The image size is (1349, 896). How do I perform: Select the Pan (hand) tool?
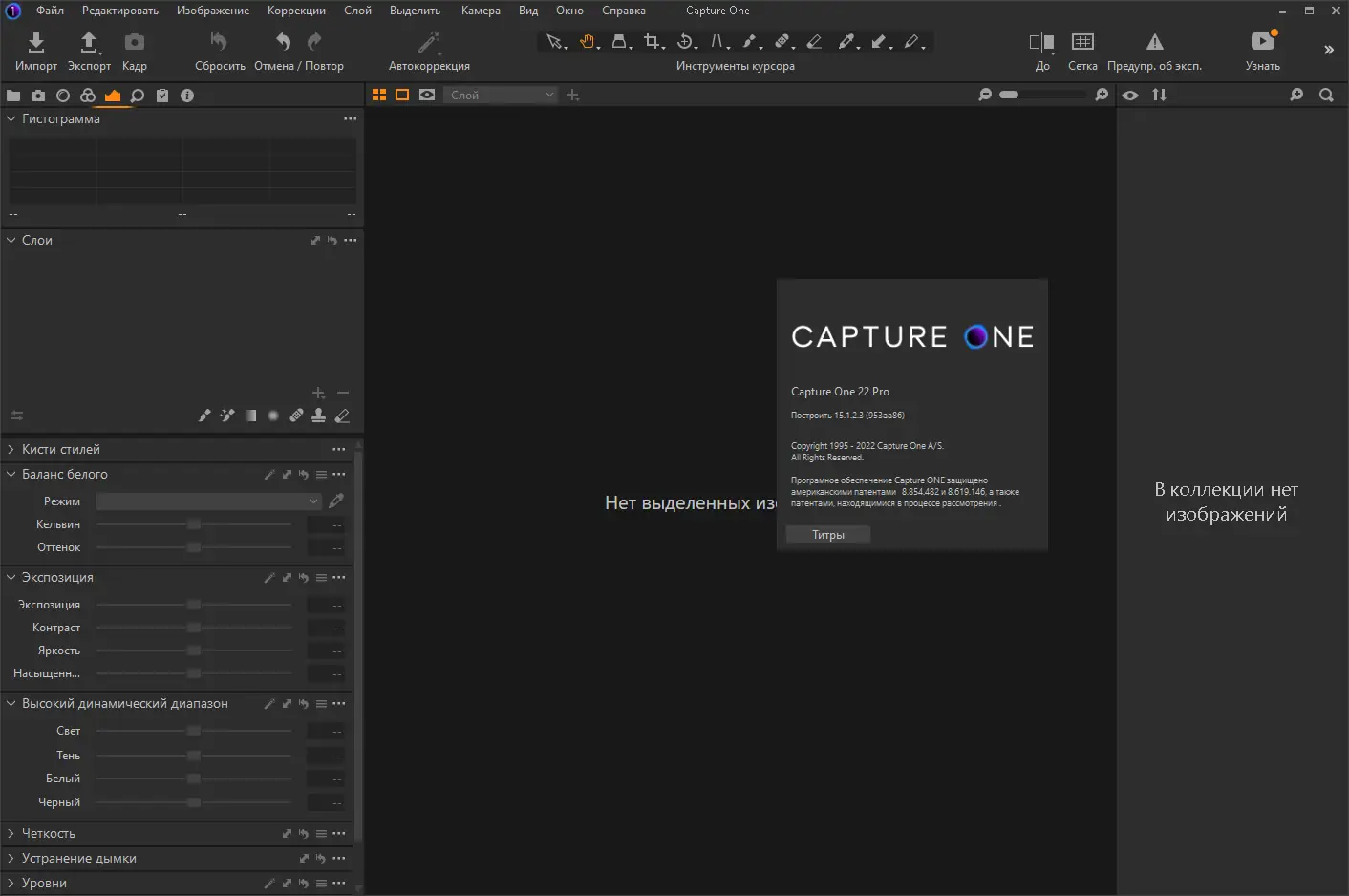coord(587,41)
